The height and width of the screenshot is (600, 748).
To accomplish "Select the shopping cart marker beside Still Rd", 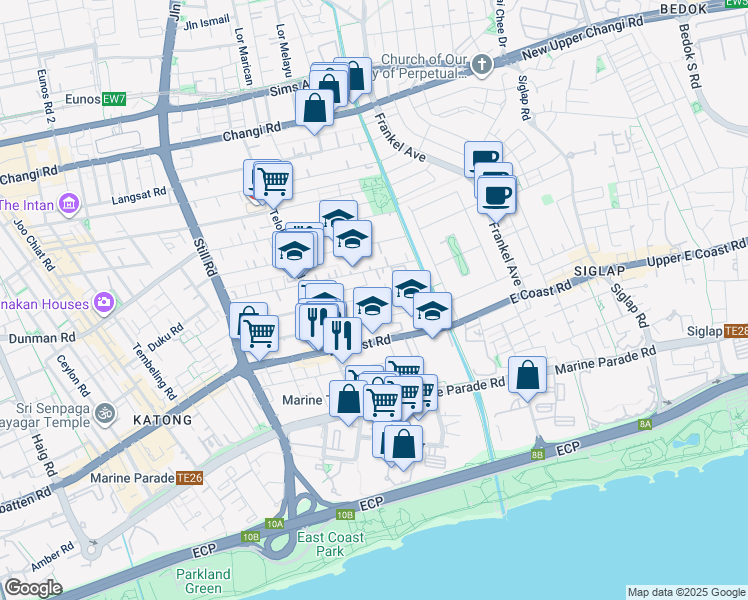I will coord(260,335).
